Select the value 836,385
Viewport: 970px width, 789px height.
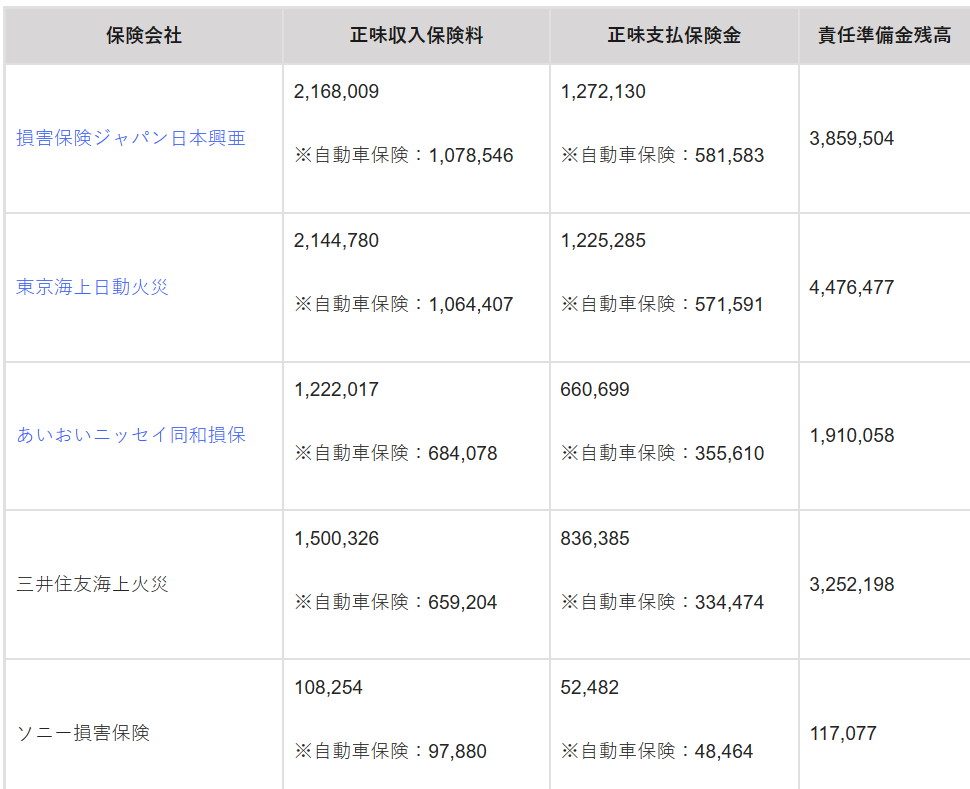coord(595,539)
